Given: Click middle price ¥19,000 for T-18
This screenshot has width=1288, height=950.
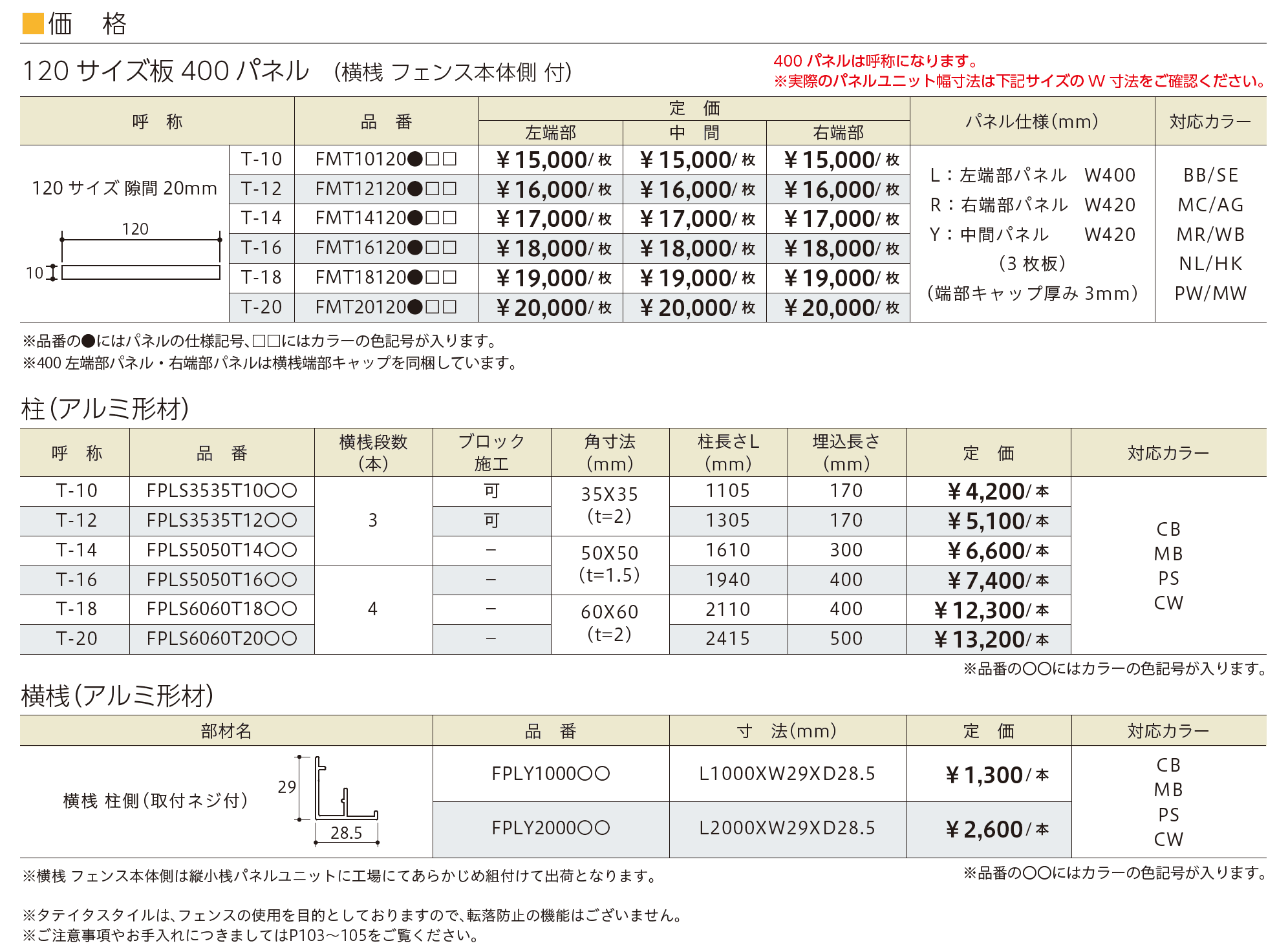Looking at the screenshot, I should coord(698,279).
